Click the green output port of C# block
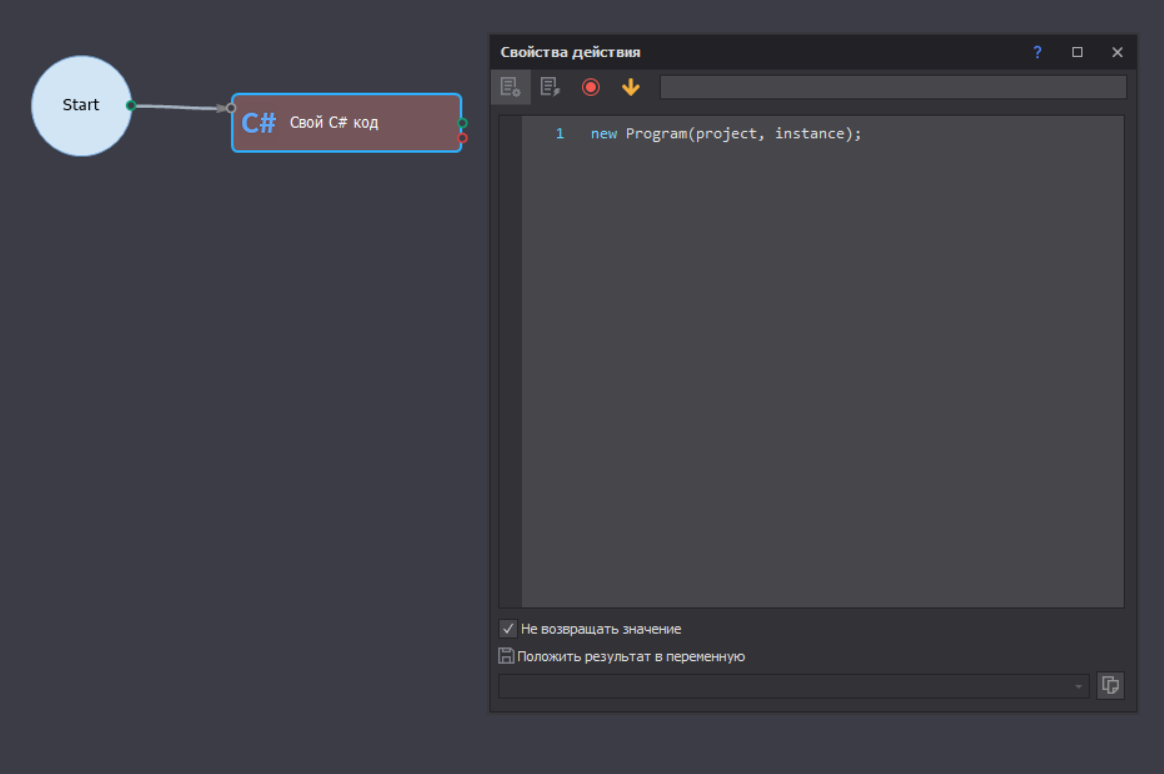 click(x=462, y=123)
